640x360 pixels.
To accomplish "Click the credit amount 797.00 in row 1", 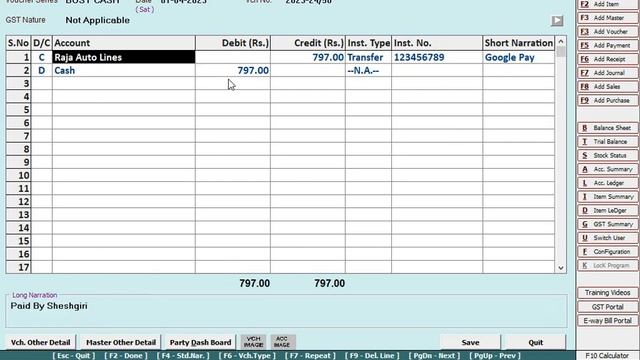I will click(308, 57).
